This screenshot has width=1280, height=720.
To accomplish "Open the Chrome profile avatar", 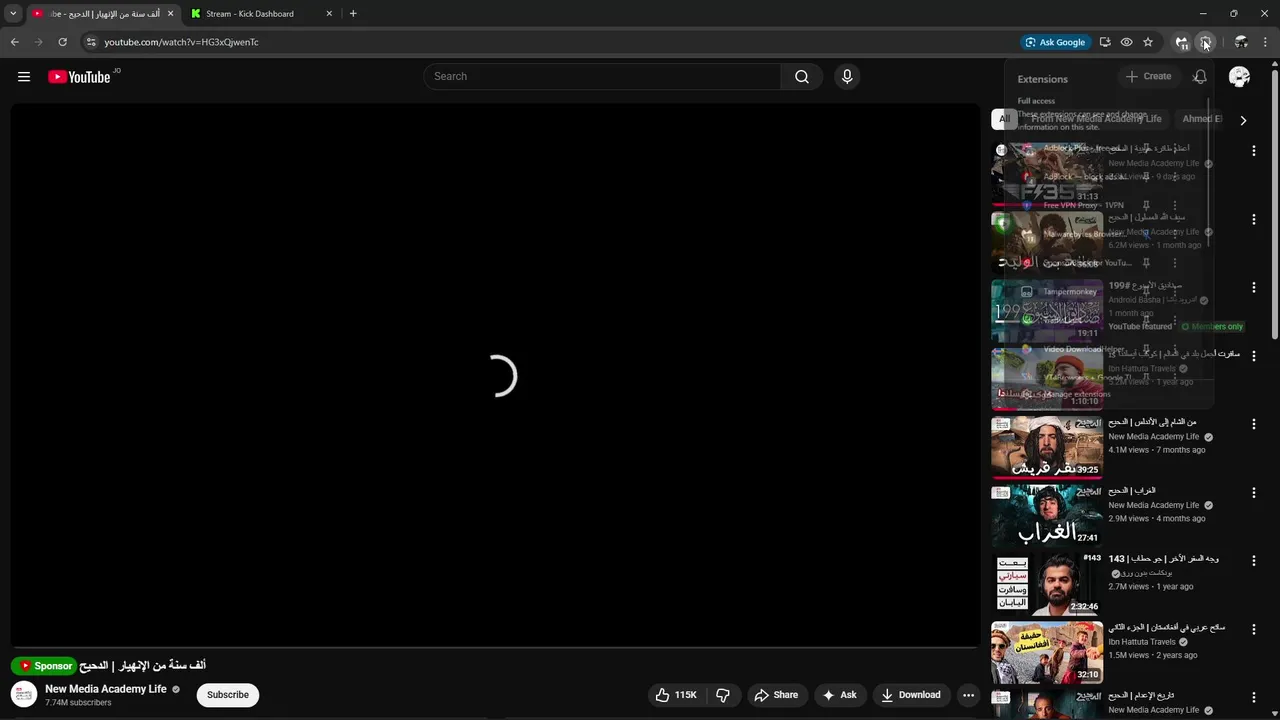I will click(1241, 42).
